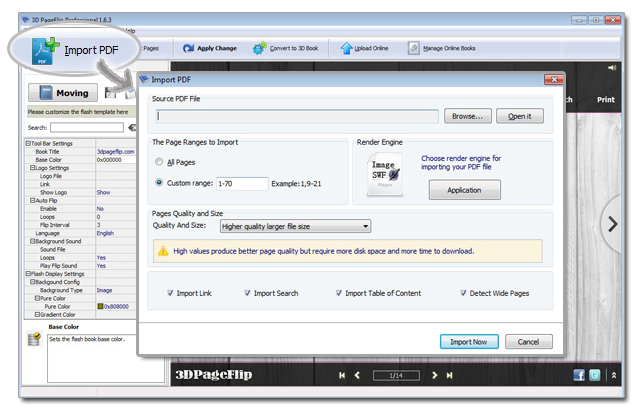Click the Pure Color swatch 0x808000
The width and height of the screenshot is (644, 414).
100,306
